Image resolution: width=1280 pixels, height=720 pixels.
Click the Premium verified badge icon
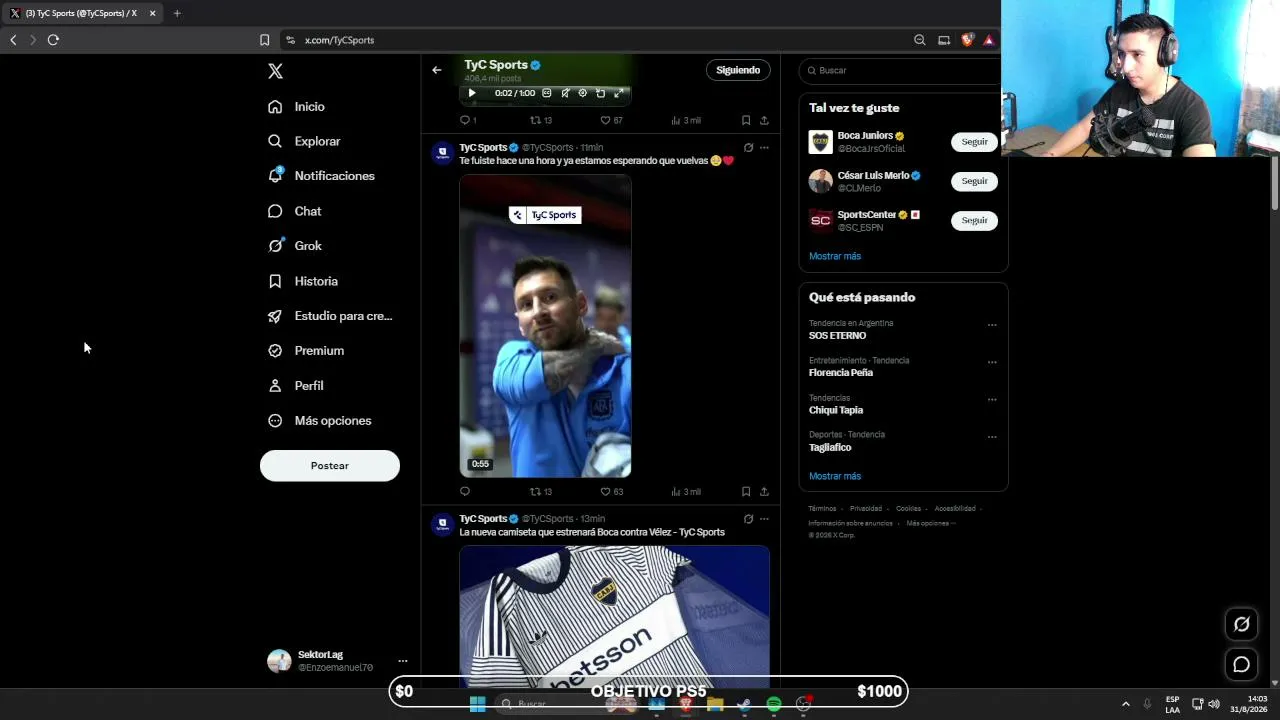tap(275, 351)
